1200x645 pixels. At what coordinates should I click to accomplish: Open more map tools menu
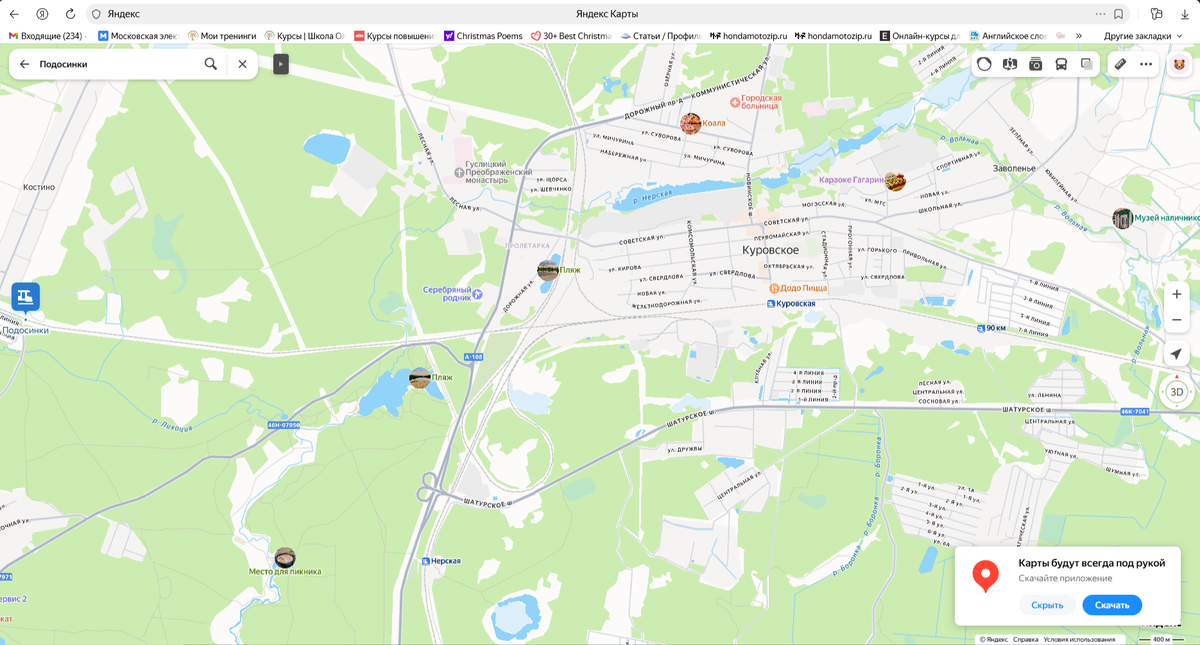[x=1146, y=64]
